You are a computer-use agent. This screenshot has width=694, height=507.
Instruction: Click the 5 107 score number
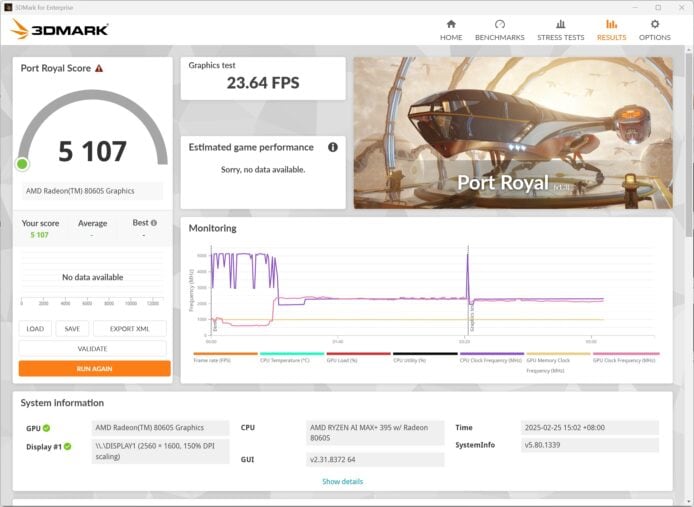pos(93,151)
